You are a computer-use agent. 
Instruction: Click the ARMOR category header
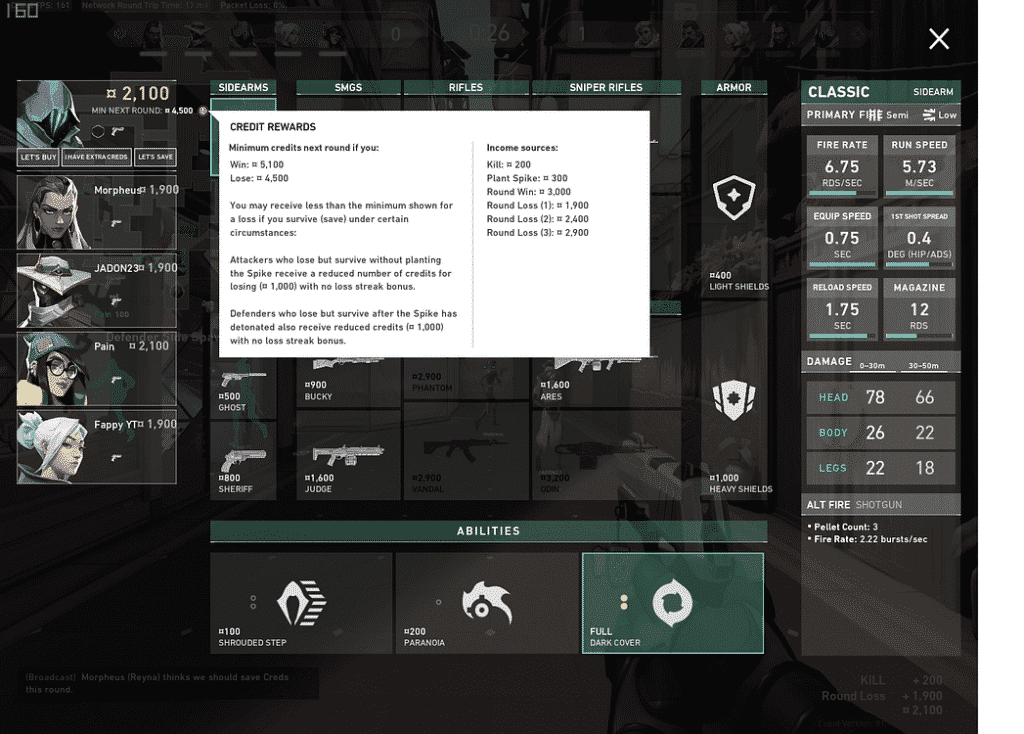733,88
